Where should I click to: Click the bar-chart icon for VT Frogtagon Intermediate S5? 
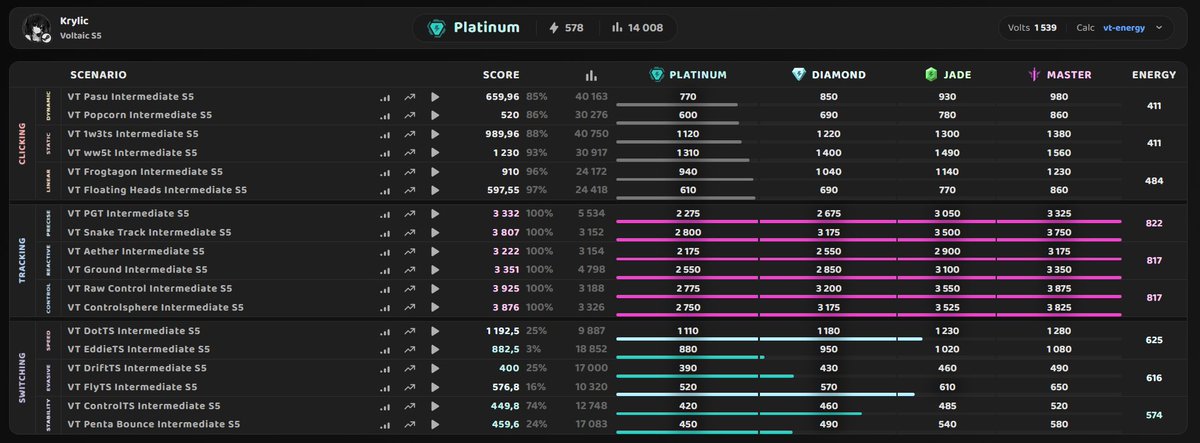[x=385, y=172]
